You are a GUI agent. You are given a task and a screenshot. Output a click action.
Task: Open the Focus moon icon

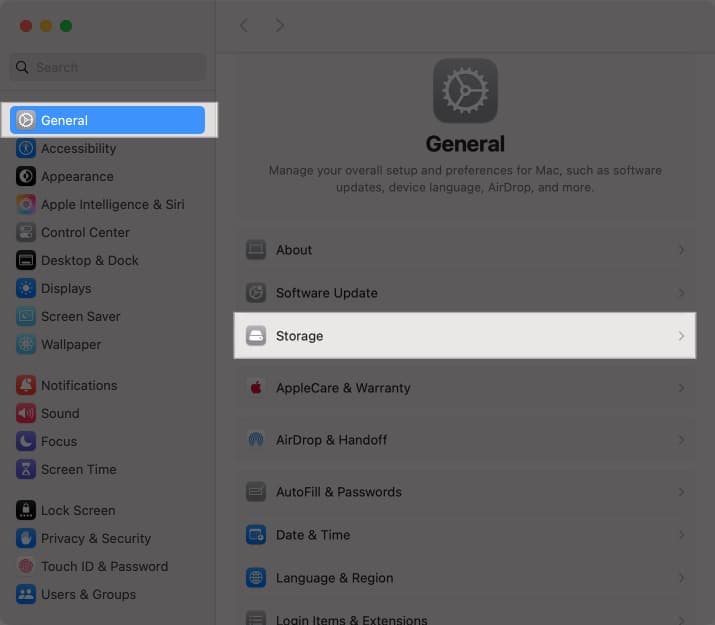[x=26, y=441]
